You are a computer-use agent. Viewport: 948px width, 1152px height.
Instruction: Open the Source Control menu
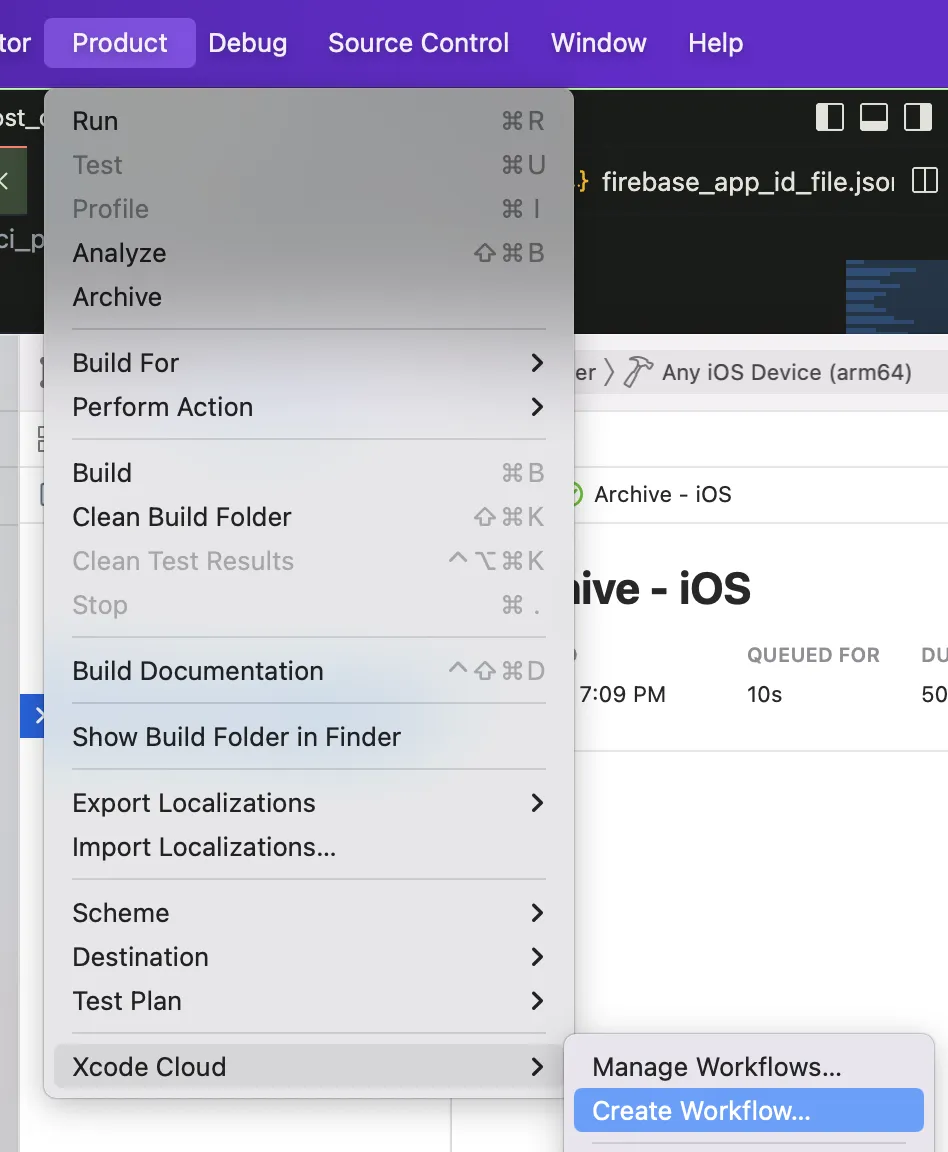click(x=418, y=43)
